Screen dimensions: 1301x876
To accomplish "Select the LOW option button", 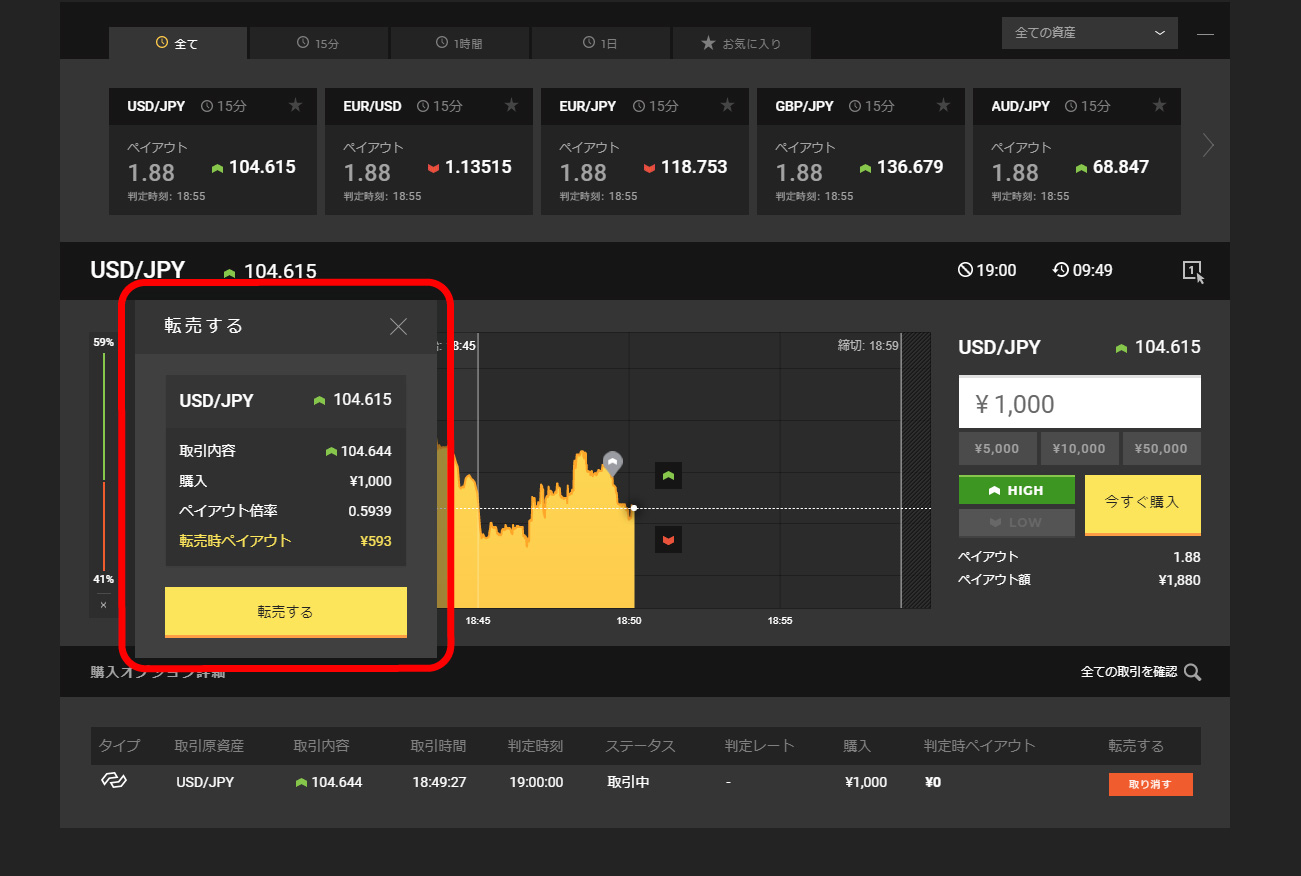I will (1017, 522).
